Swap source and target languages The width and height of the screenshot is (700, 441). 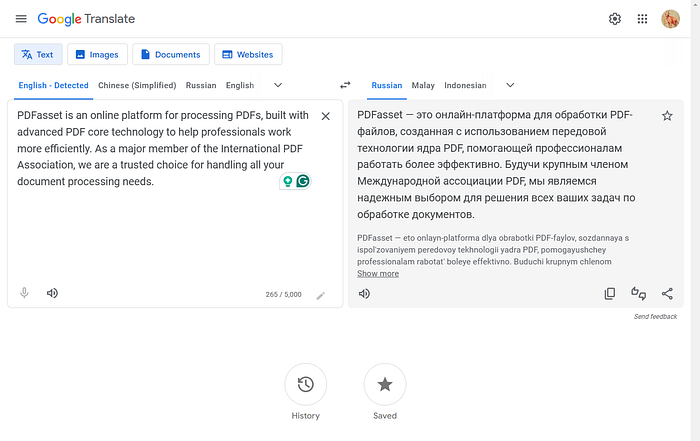pyautogui.click(x=345, y=85)
